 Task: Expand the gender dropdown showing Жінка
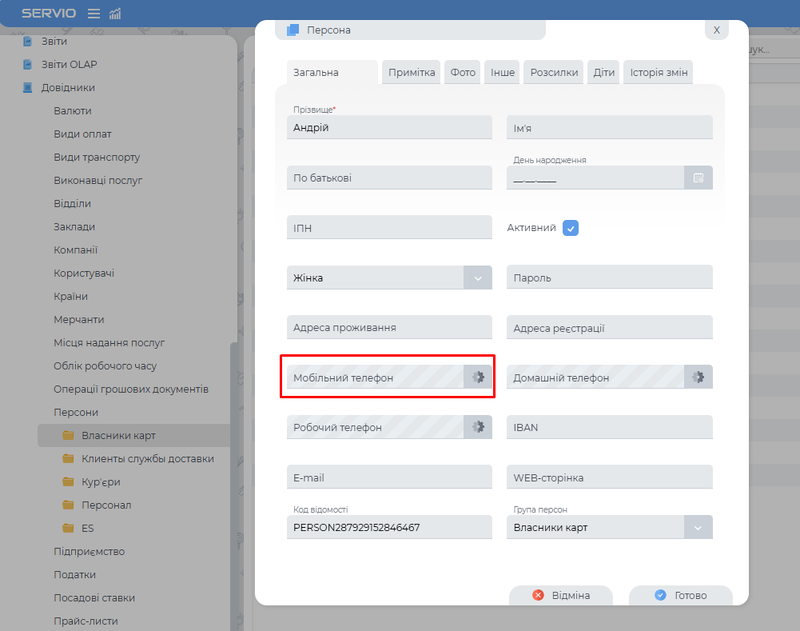478,278
